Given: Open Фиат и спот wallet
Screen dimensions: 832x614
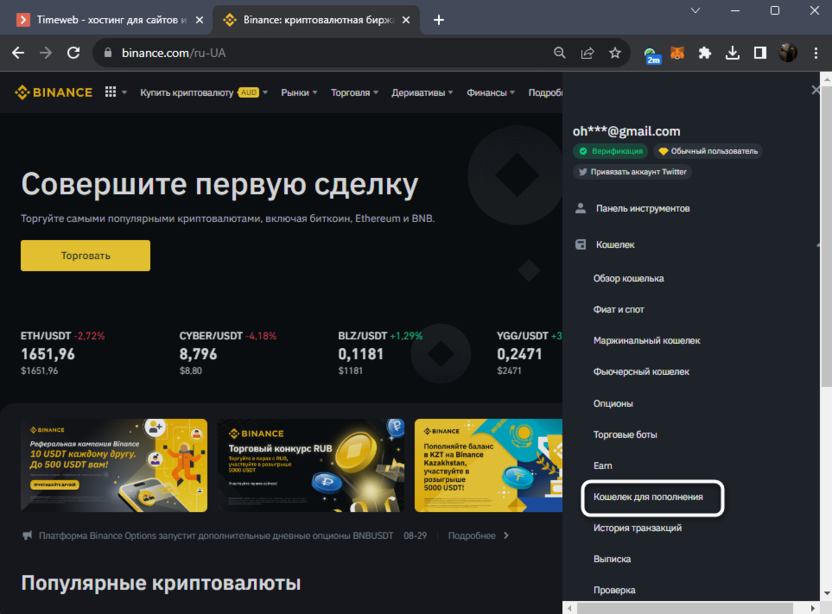Looking at the screenshot, I should [619, 309].
